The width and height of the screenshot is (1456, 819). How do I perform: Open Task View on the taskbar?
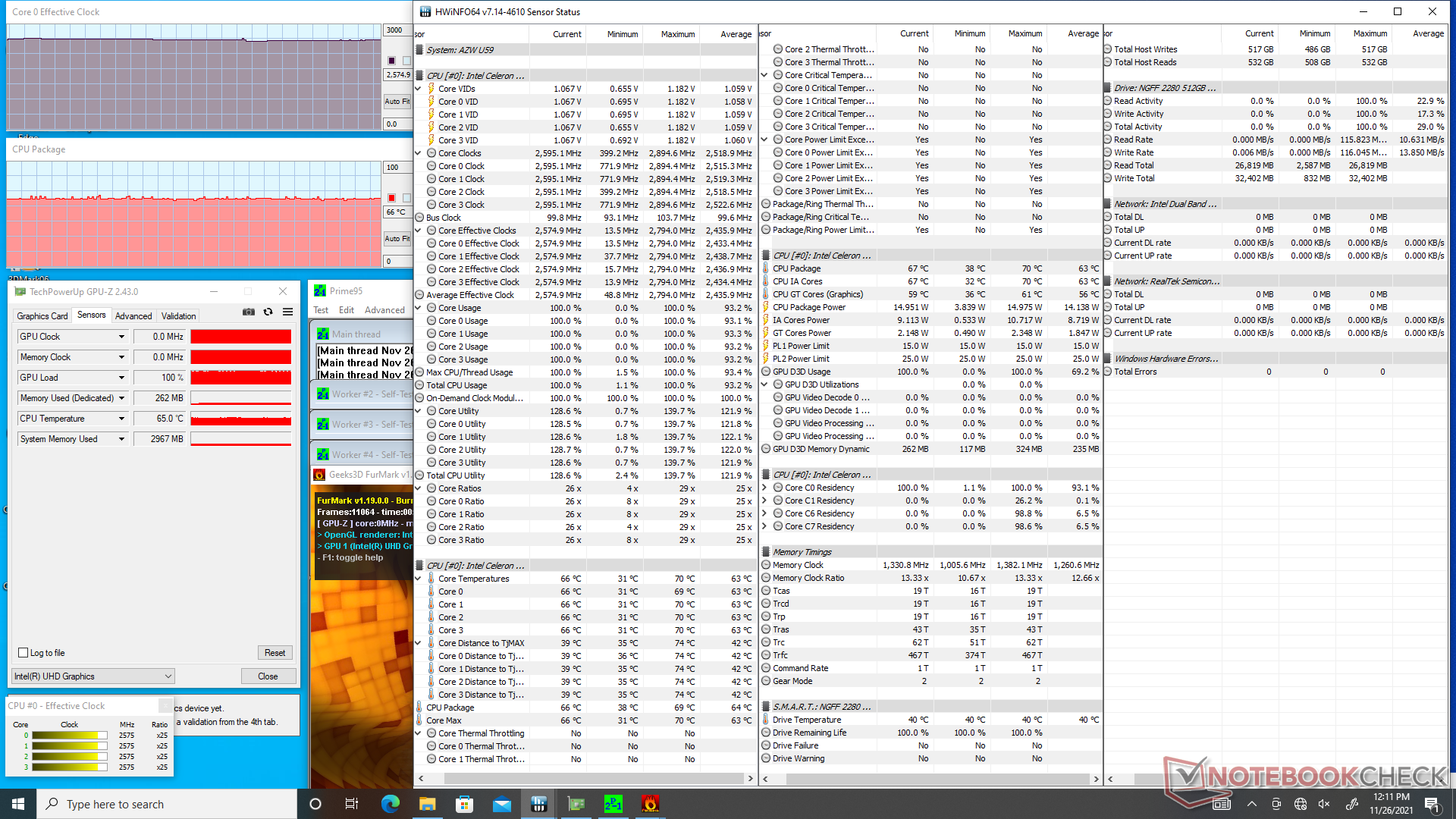coord(352,804)
